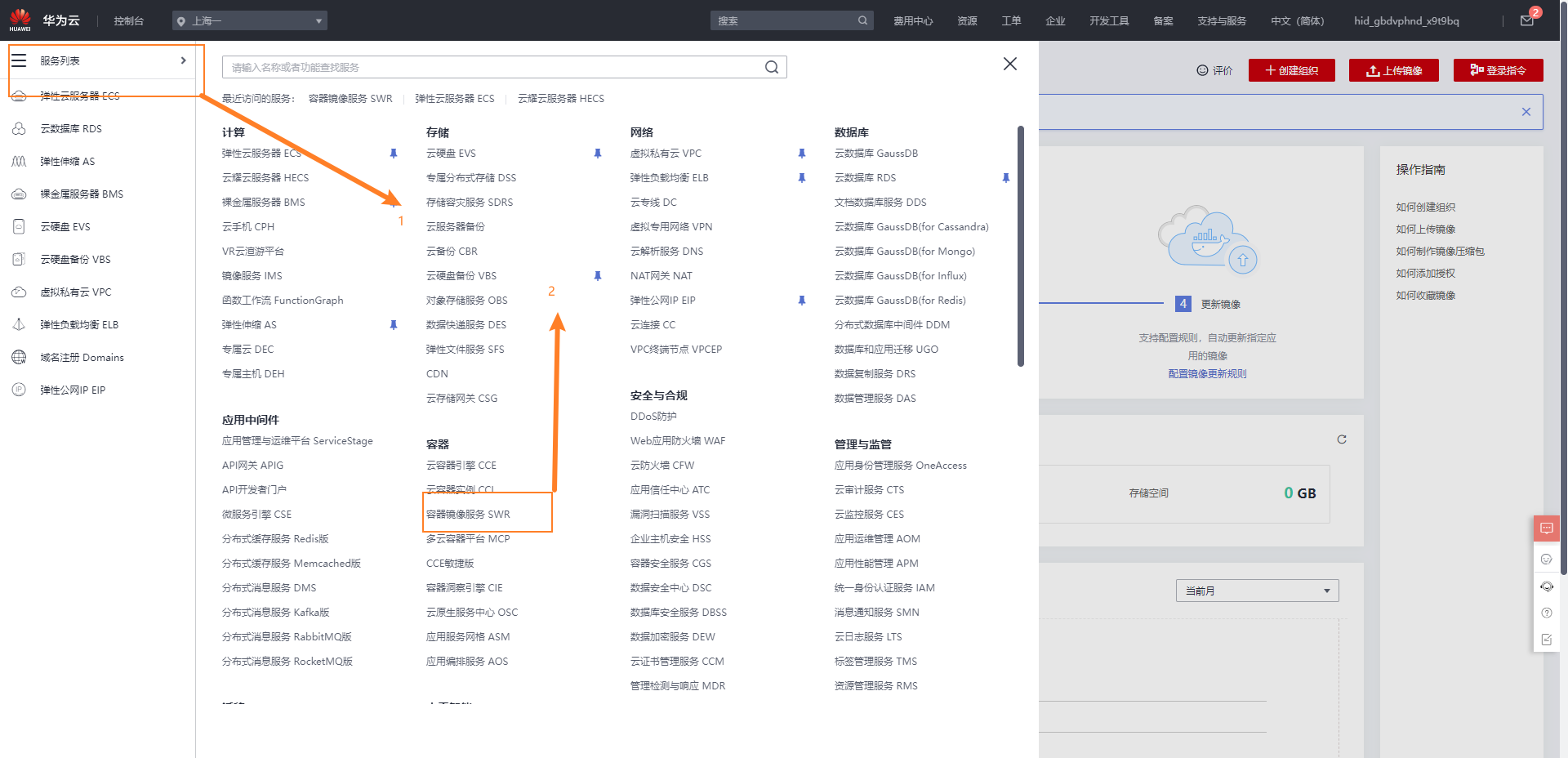This screenshot has width=1568, height=758.
Task: Open the mail notifications icon
Action: (1527, 20)
